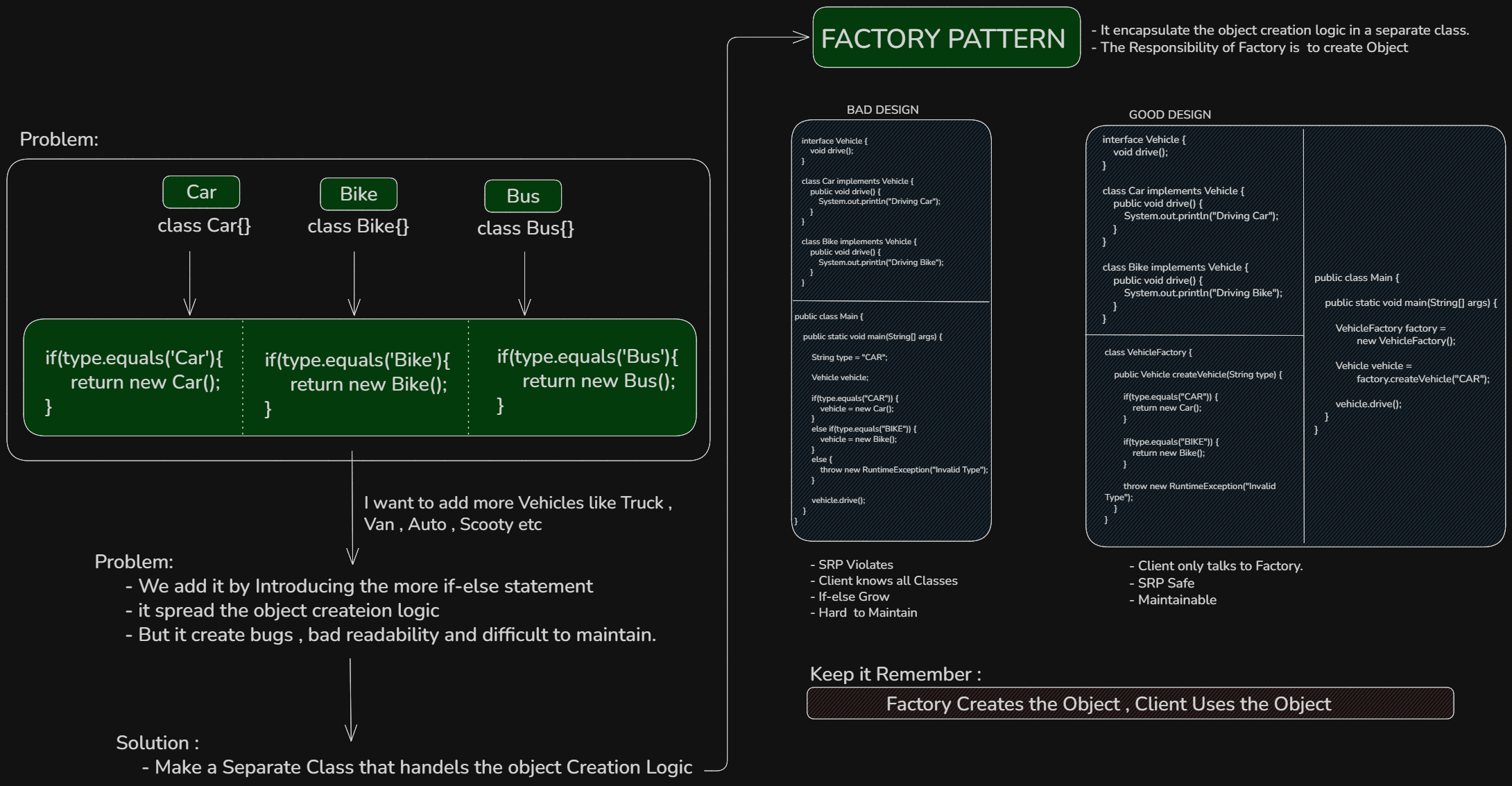The width and height of the screenshot is (1512, 786).
Task: Click 'The Responsibility of Factory is to create Object'
Action: (1249, 47)
